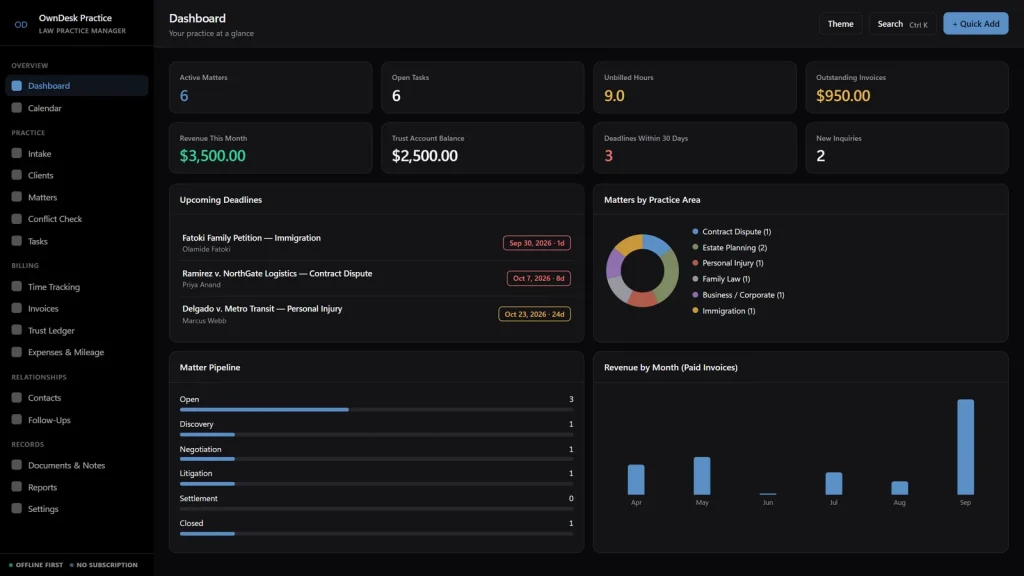This screenshot has width=1024, height=576.
Task: Click the Sep revenue bar
Action: coord(965,447)
